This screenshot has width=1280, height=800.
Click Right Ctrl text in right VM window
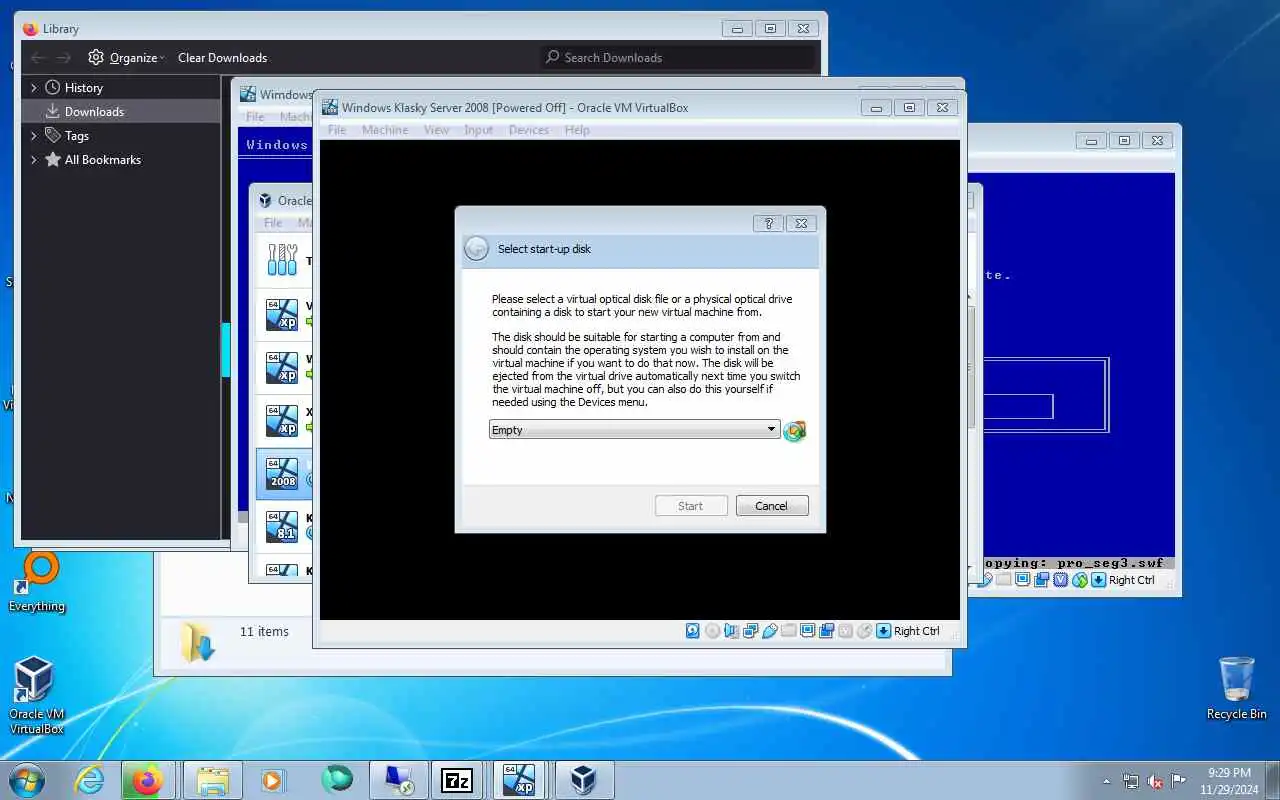(x=1132, y=580)
